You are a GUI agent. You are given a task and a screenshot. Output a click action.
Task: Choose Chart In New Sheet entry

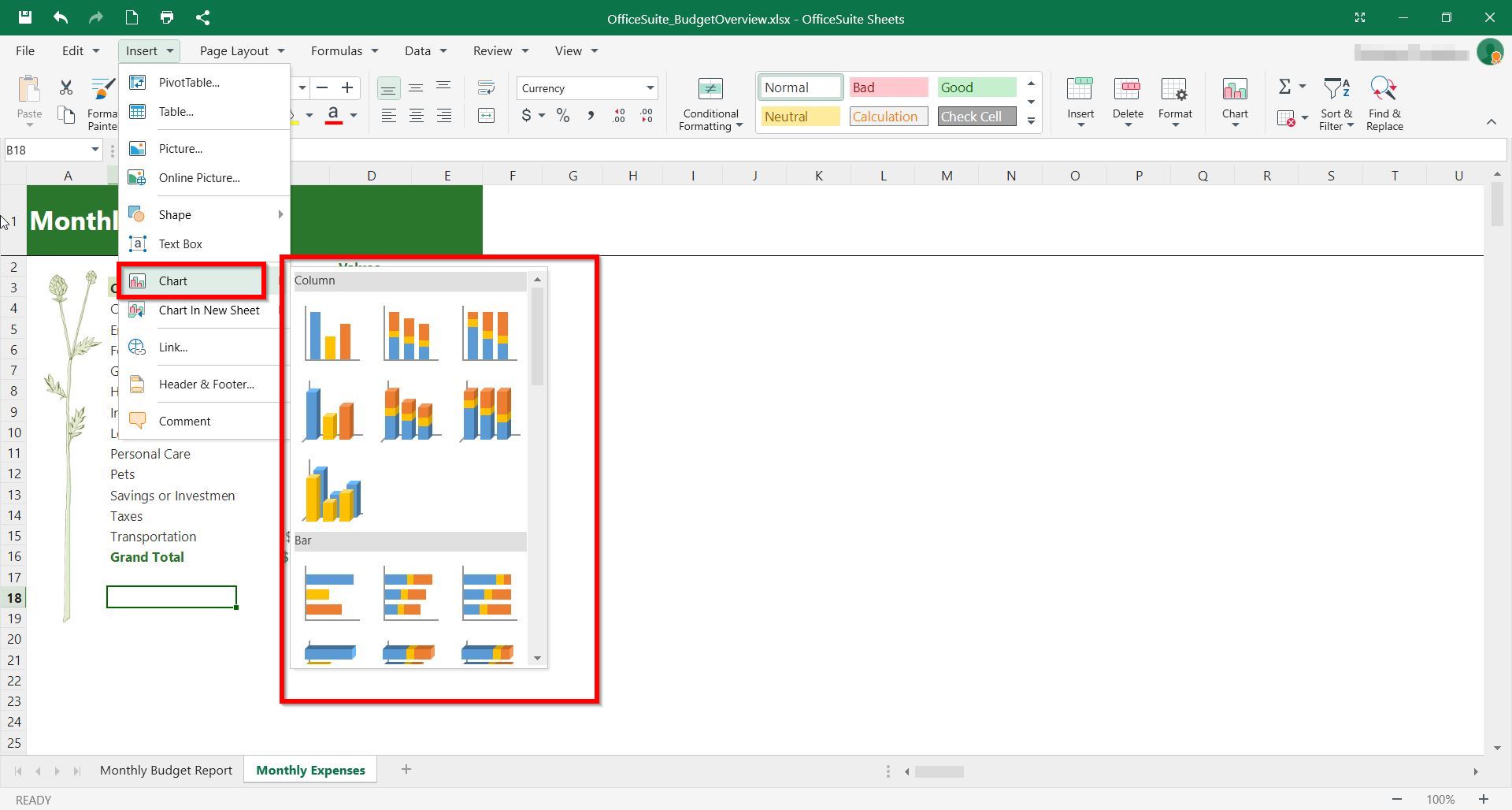(x=205, y=310)
